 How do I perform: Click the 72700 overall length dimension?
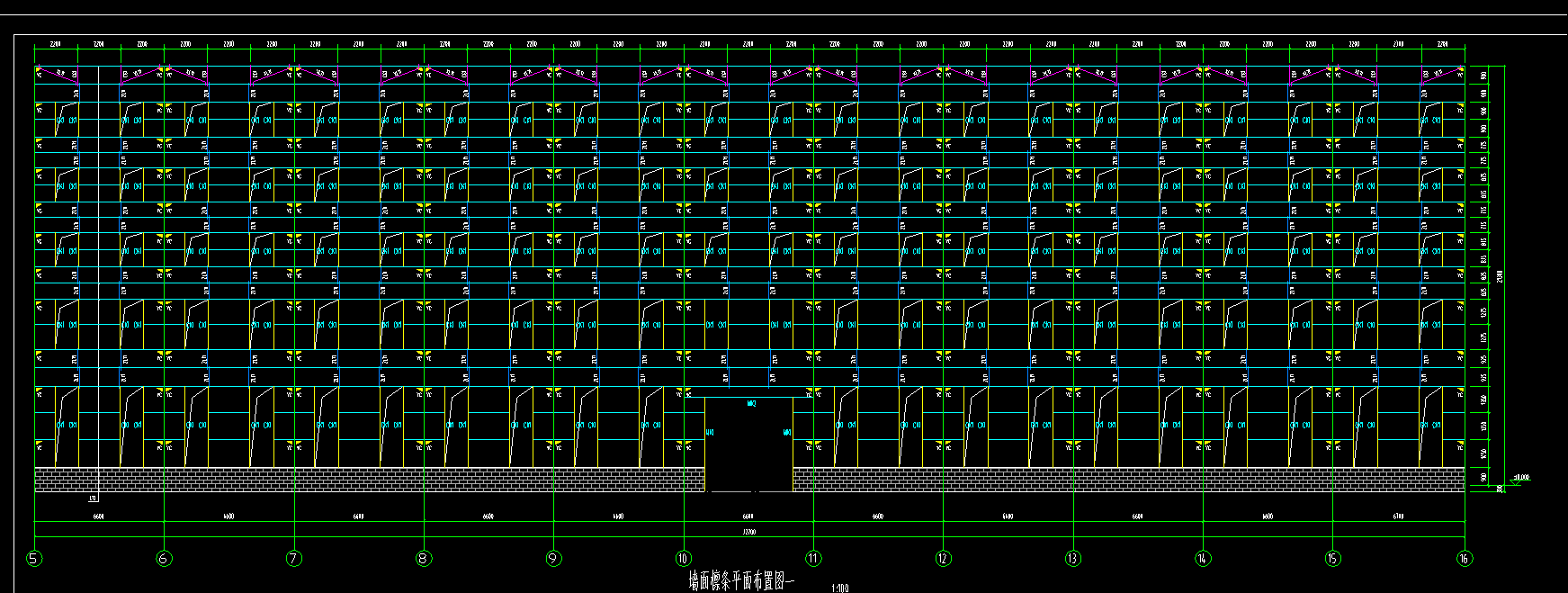point(748,533)
